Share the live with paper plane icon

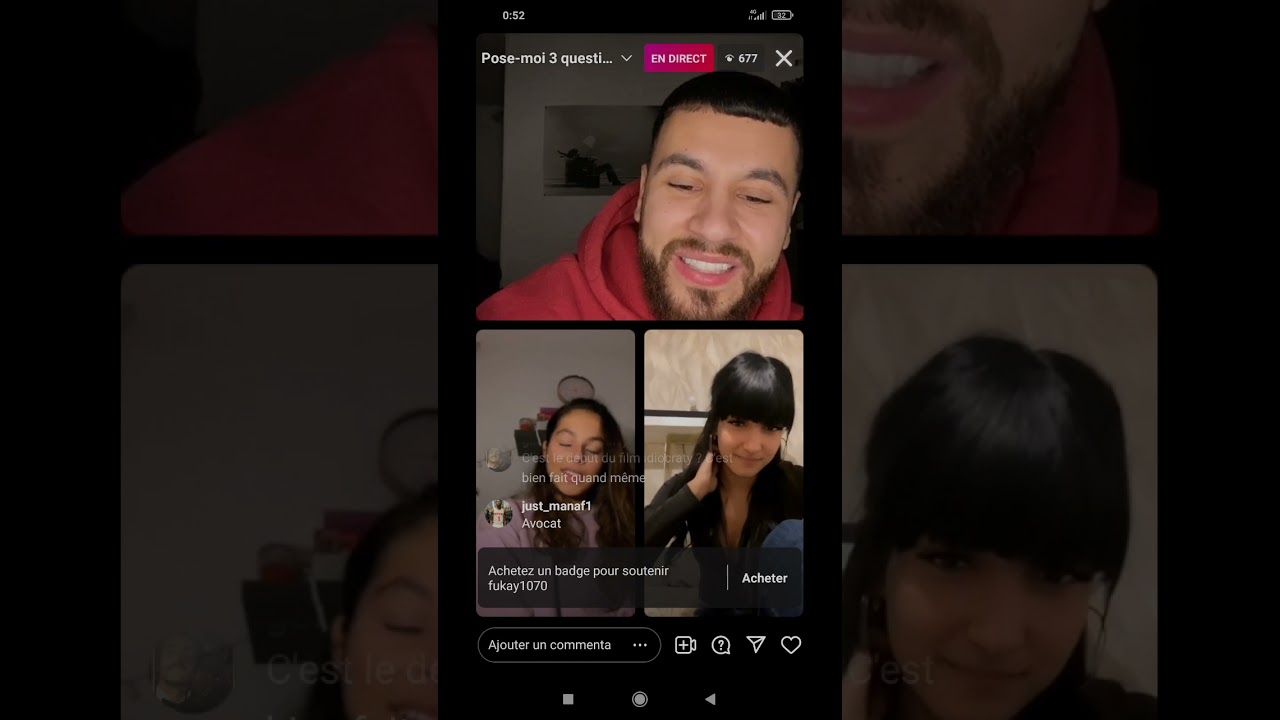[756, 645]
